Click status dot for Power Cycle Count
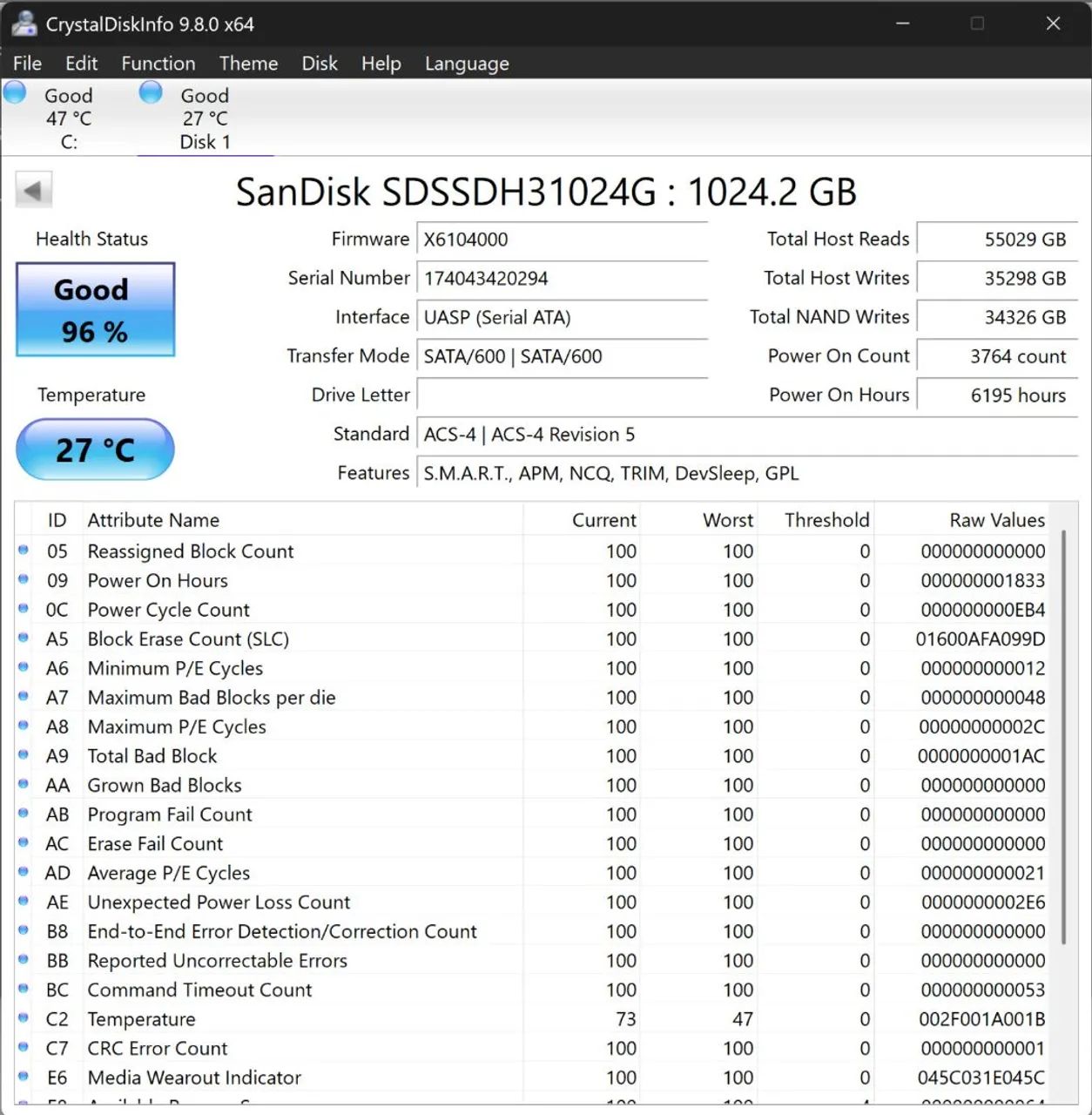The image size is (1092, 1115). click(24, 608)
